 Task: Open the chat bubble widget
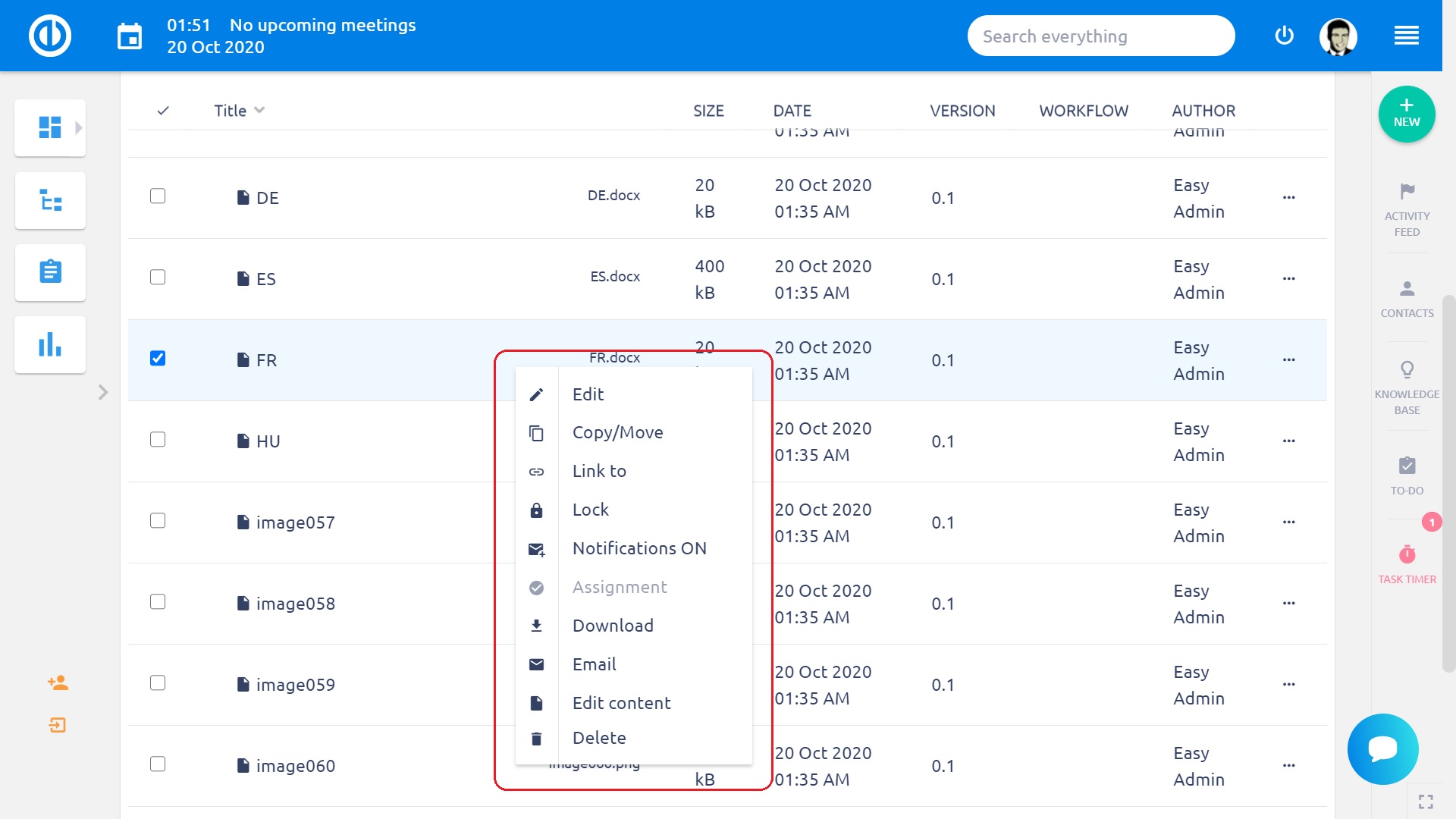1382,748
